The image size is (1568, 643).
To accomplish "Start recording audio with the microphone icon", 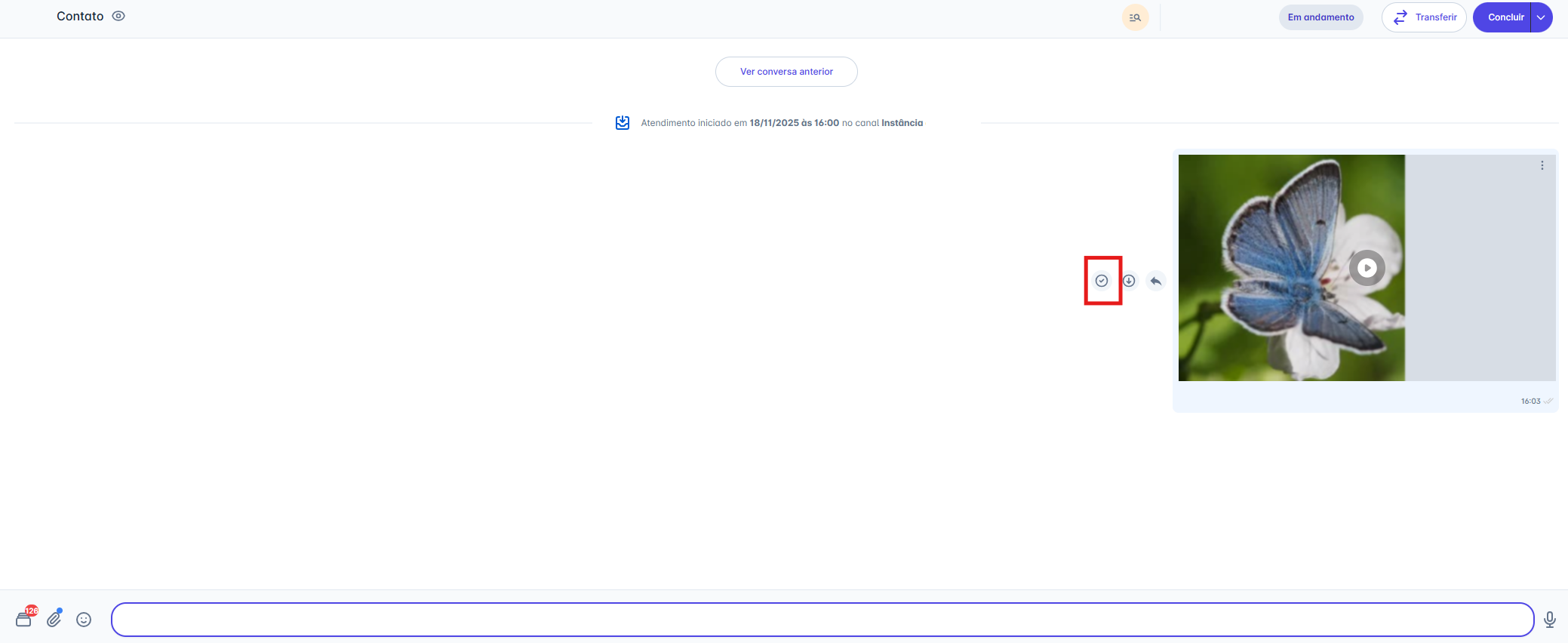I will point(1550,620).
